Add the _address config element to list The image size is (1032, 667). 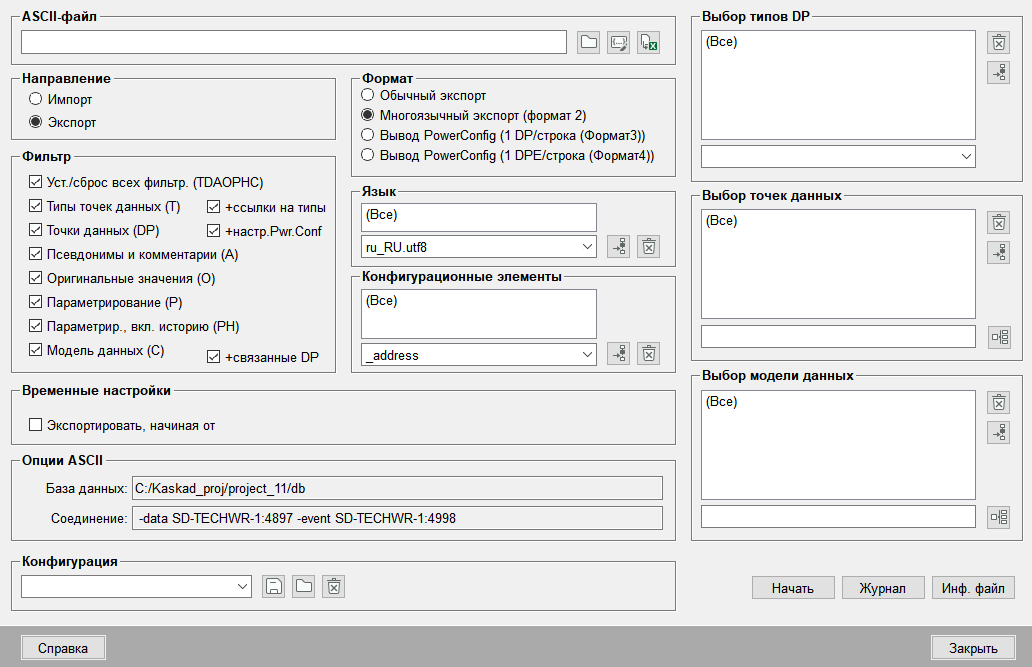[619, 354]
